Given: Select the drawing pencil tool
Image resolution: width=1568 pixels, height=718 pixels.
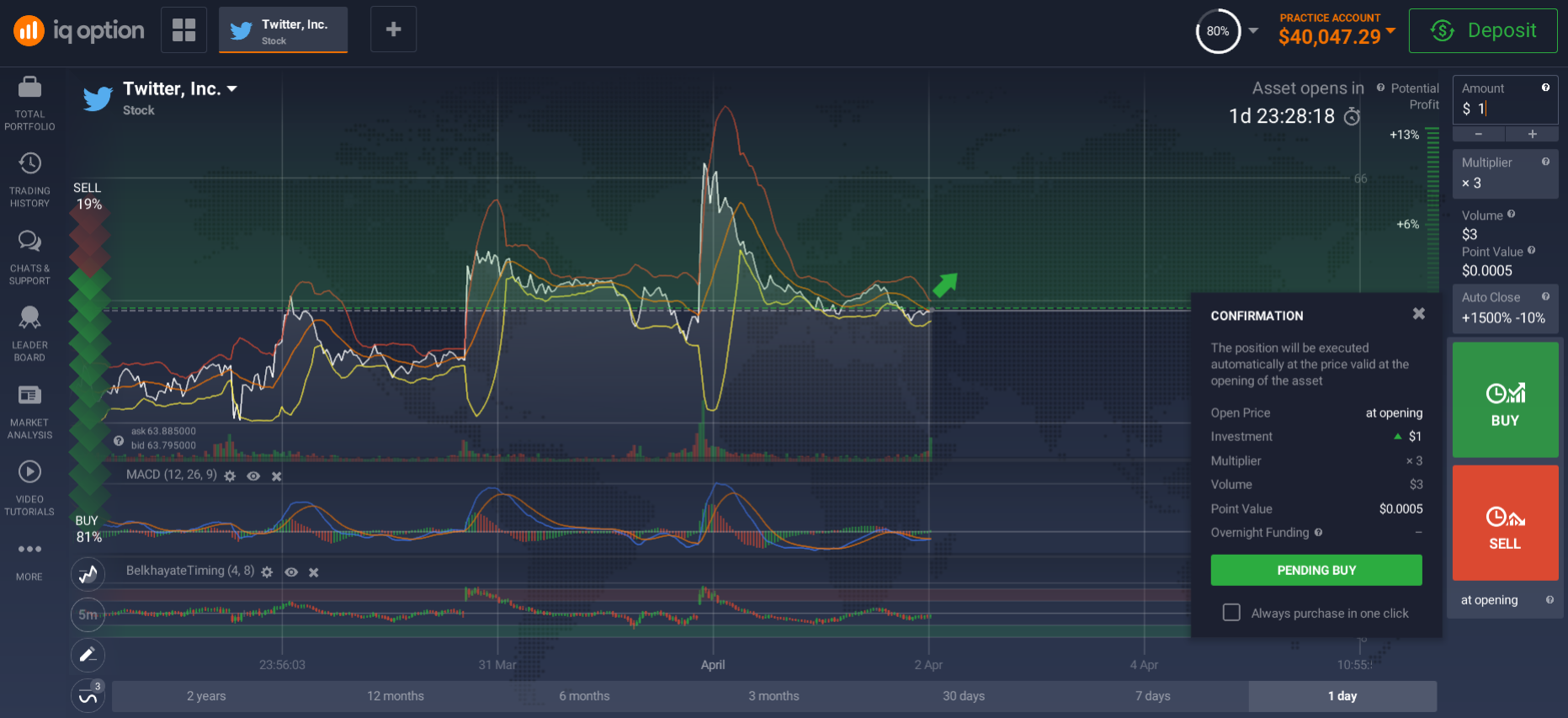Looking at the screenshot, I should pos(88,655).
